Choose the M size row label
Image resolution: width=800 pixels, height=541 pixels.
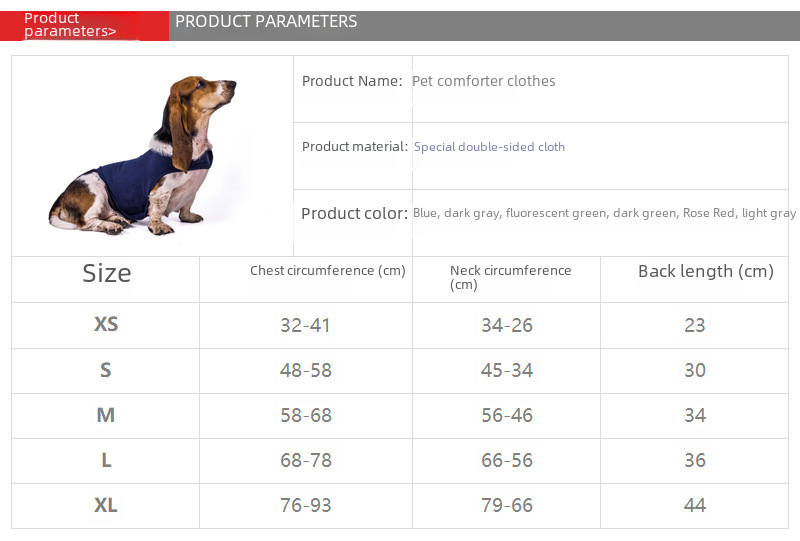click(x=106, y=415)
